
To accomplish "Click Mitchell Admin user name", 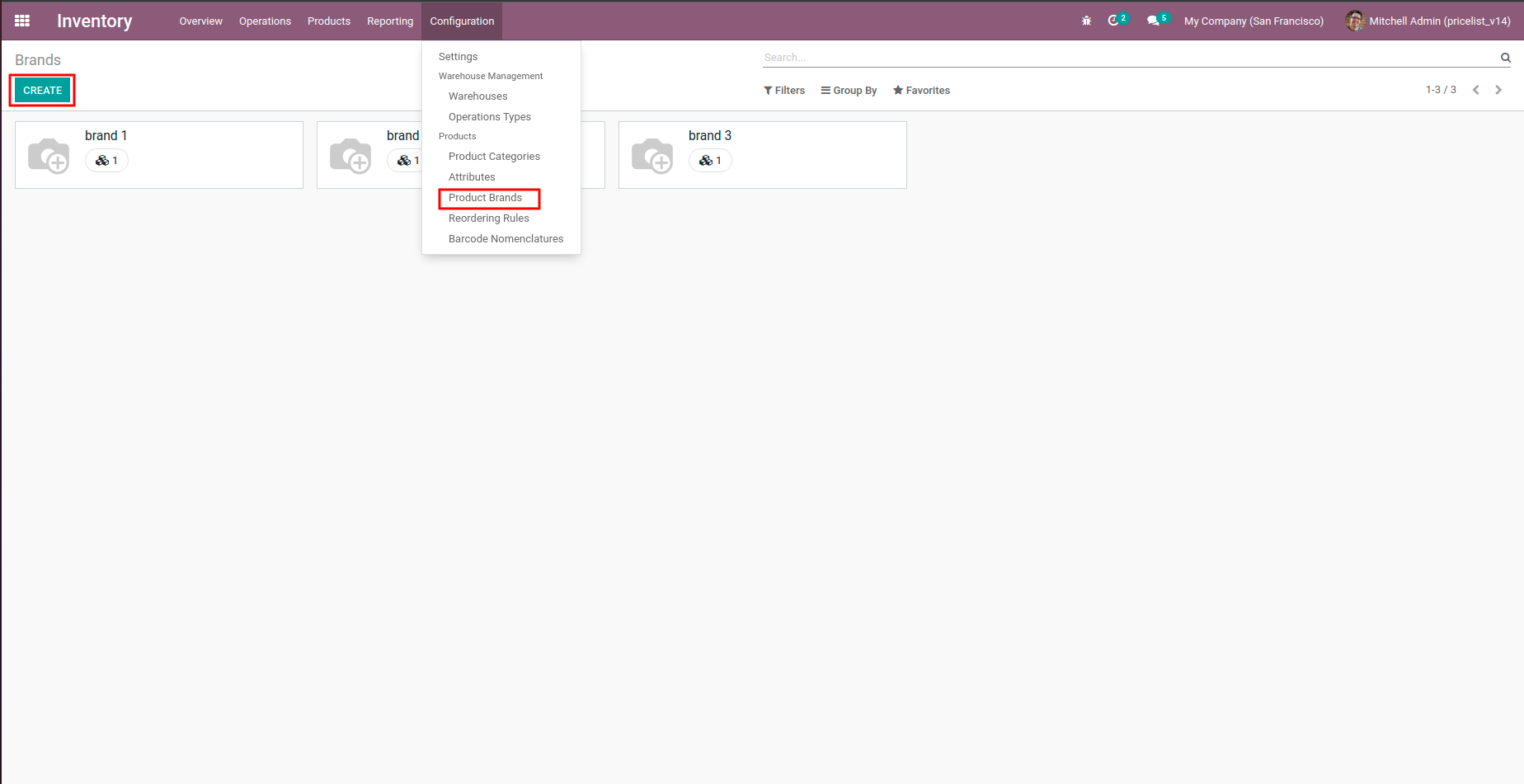I will 1440,21.
